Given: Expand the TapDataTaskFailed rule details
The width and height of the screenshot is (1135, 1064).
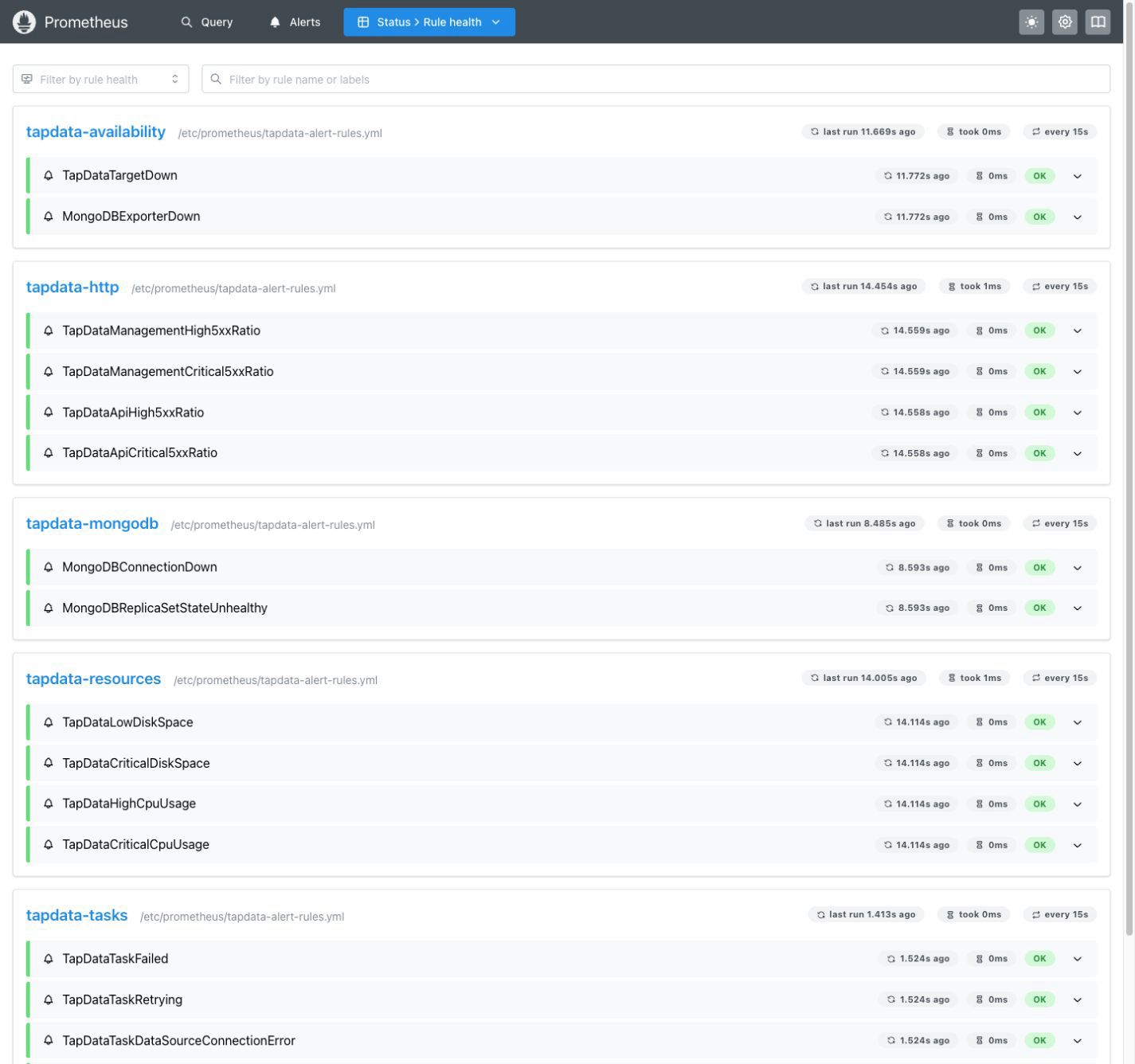Looking at the screenshot, I should tap(1078, 959).
